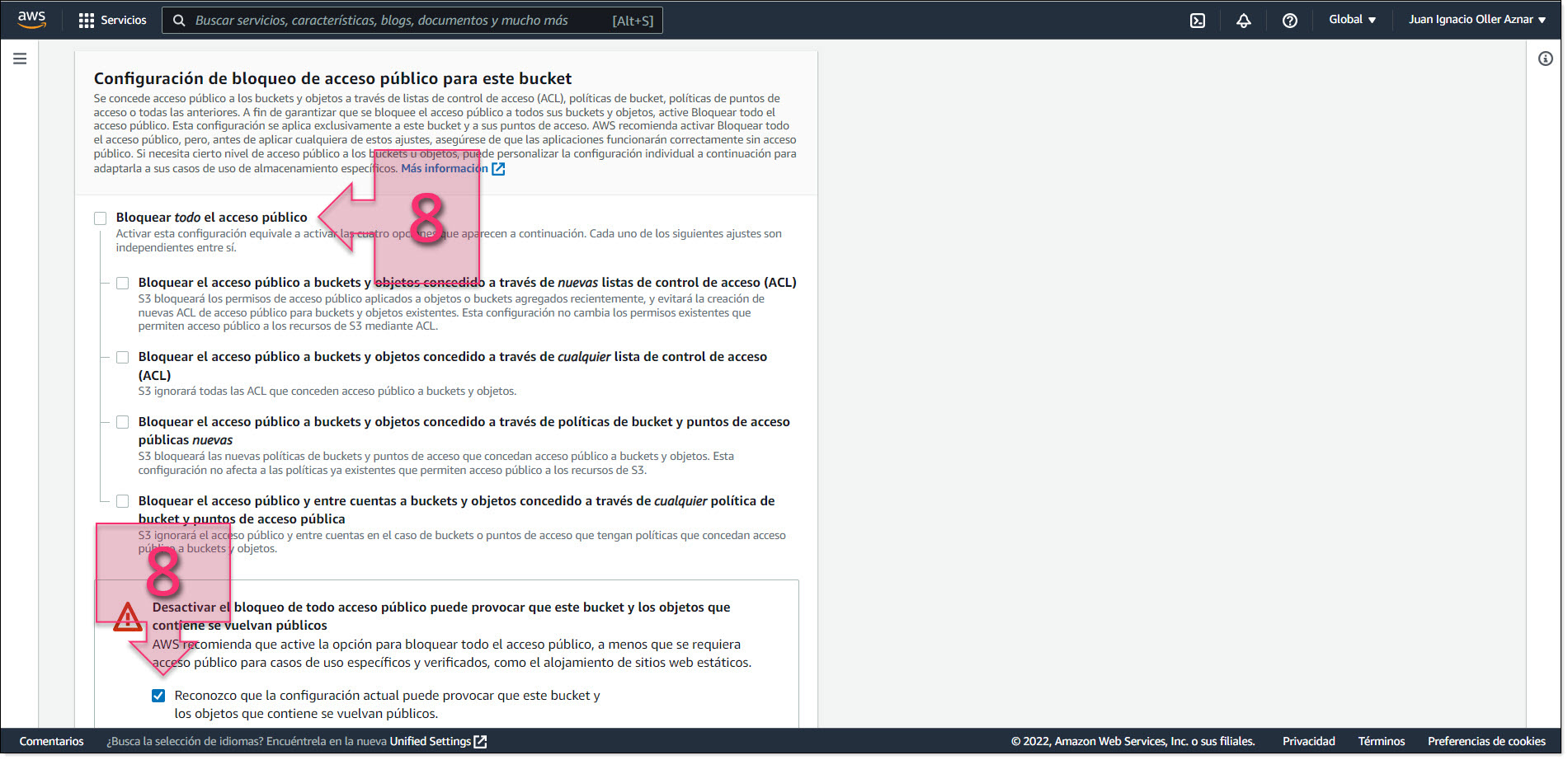Open the Servicios grid icon
The image size is (1568, 760).
point(86,19)
